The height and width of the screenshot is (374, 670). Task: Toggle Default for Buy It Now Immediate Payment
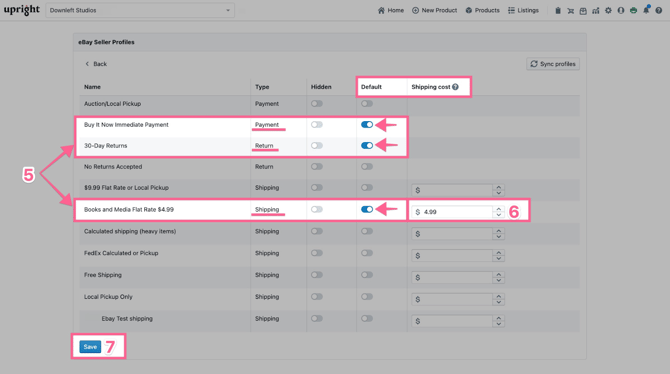coord(367,125)
